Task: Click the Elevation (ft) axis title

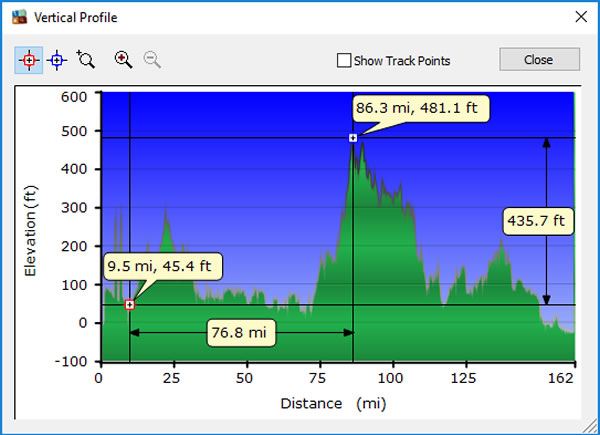Action: coord(30,230)
